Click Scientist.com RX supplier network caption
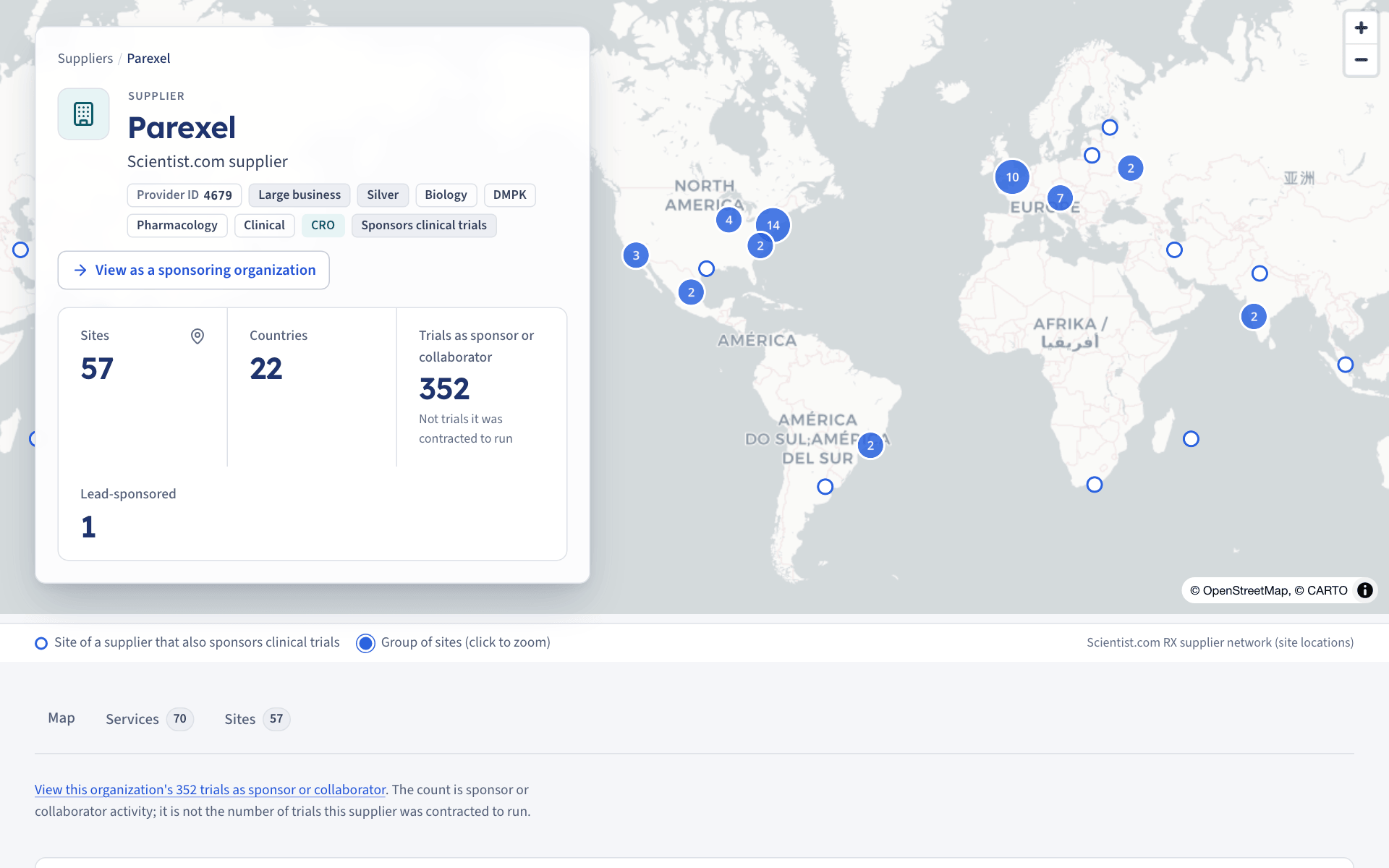The width and height of the screenshot is (1389, 868). pos(1220,643)
